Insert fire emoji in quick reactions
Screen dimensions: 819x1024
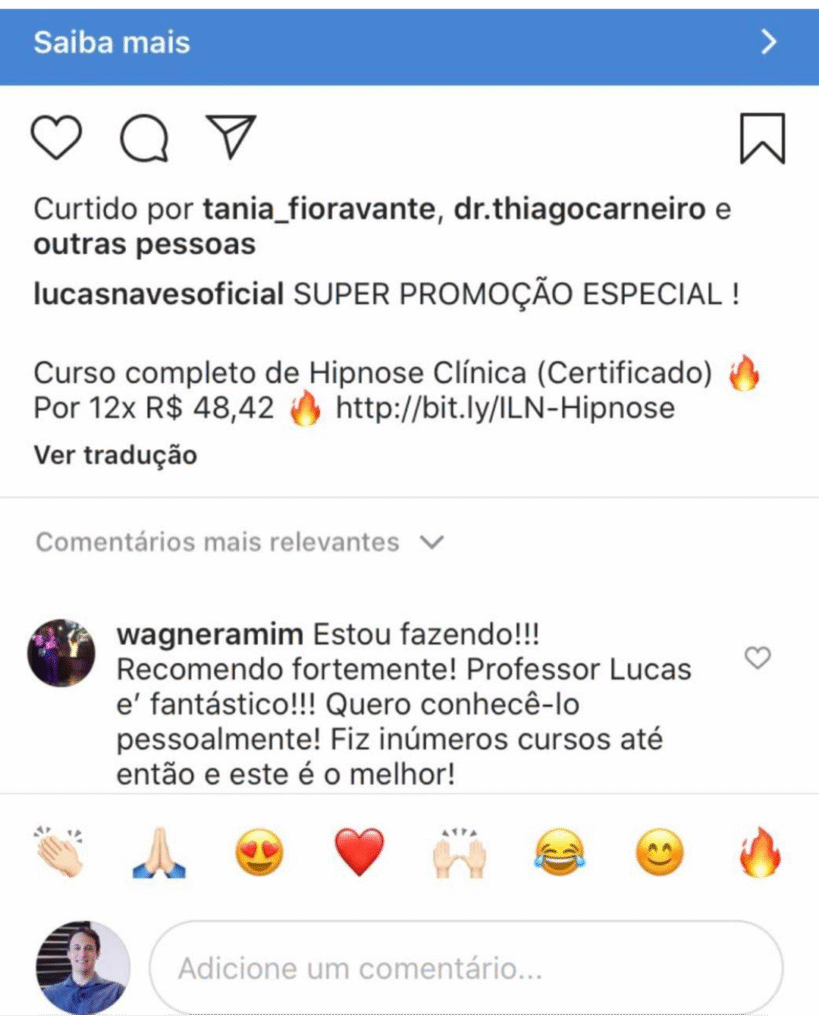coord(760,851)
